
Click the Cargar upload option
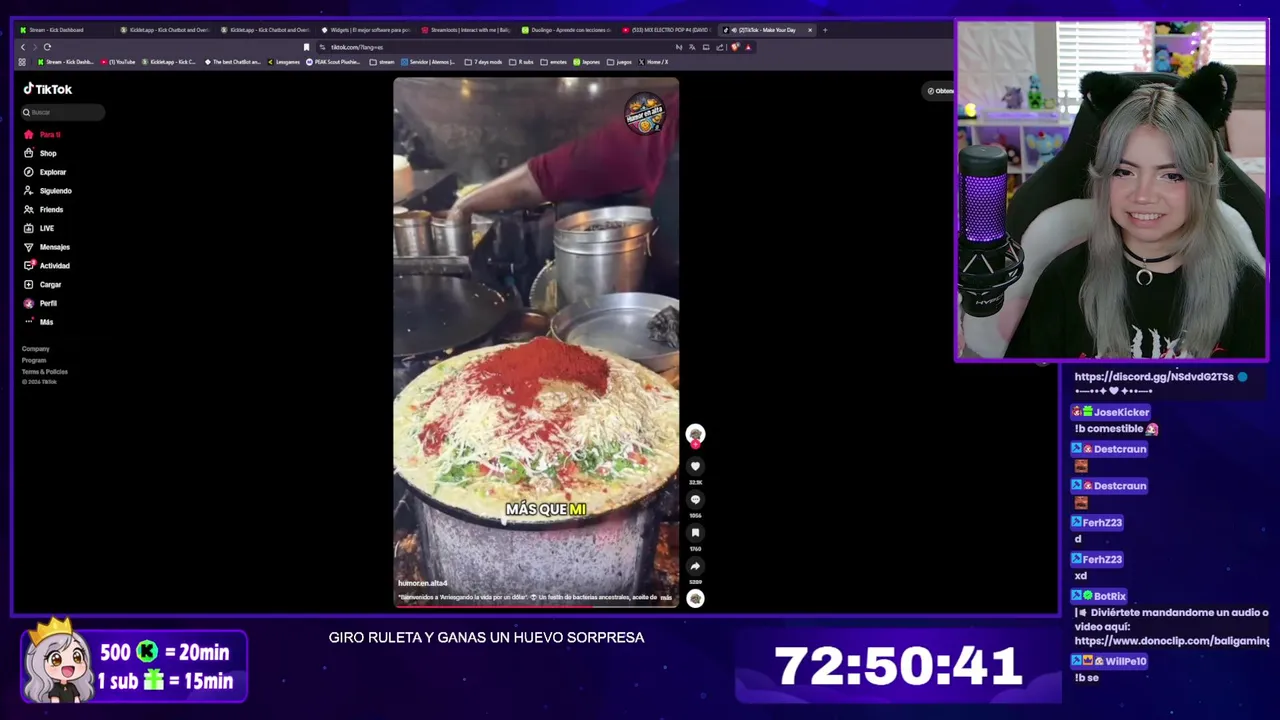(x=43, y=284)
